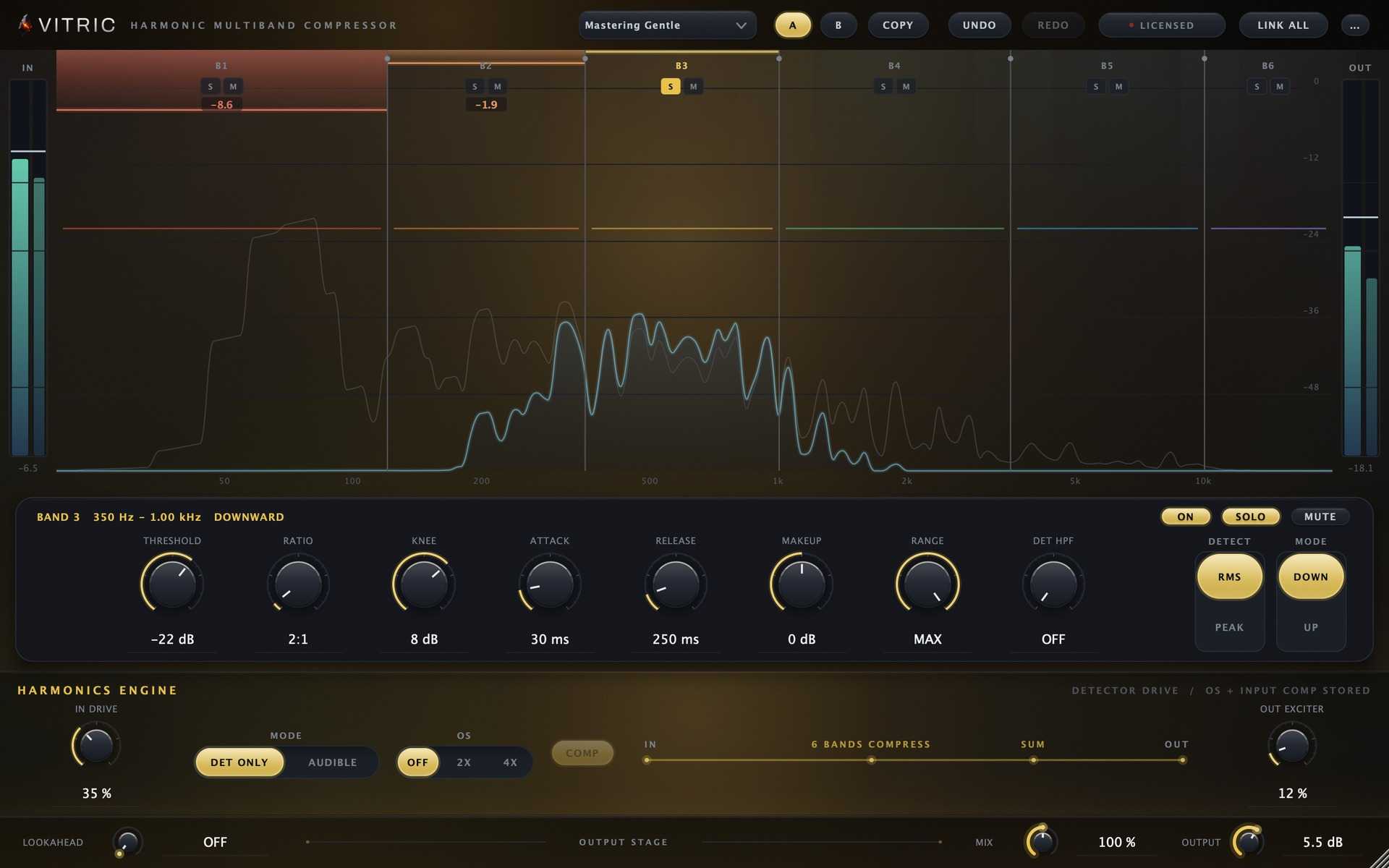Mute band B6 in the spectrum header
This screenshot has width=1389, height=868.
(x=1280, y=87)
